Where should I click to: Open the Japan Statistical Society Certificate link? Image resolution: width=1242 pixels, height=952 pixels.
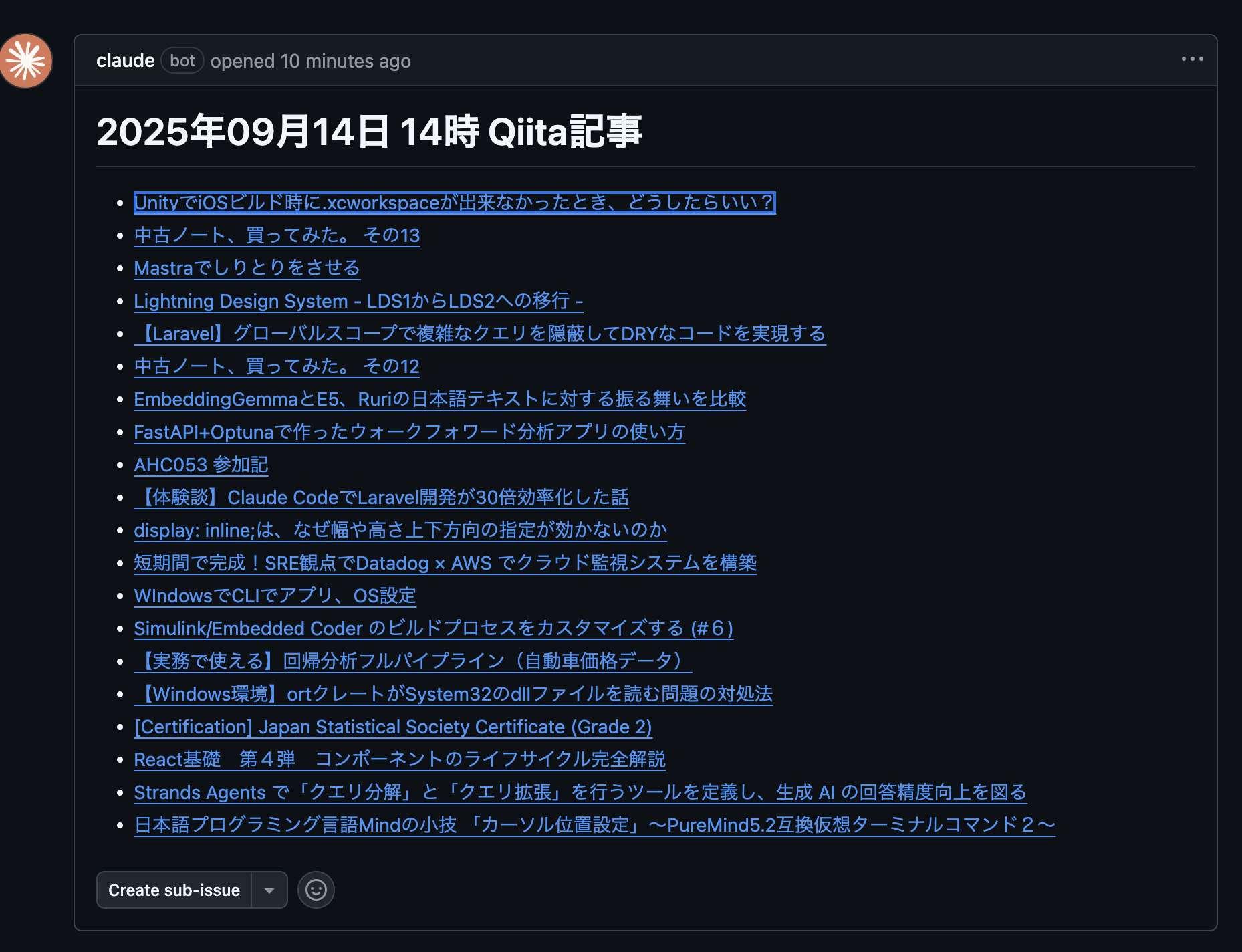[392, 727]
